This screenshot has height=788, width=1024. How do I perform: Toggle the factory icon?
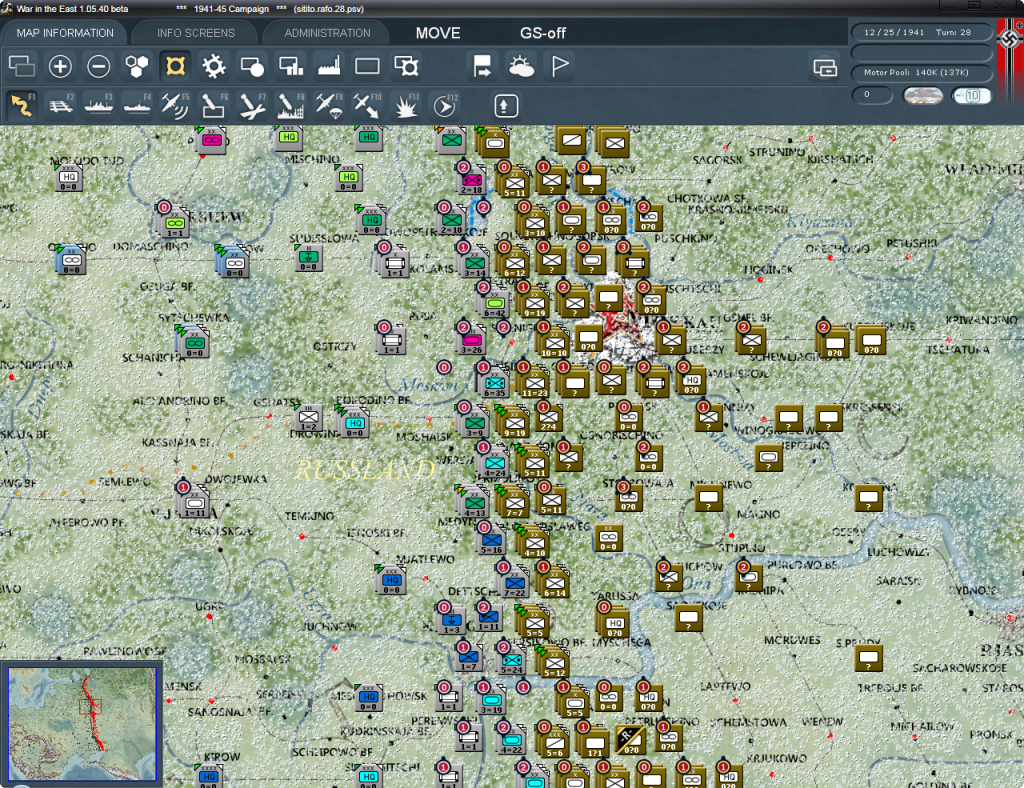click(329, 66)
